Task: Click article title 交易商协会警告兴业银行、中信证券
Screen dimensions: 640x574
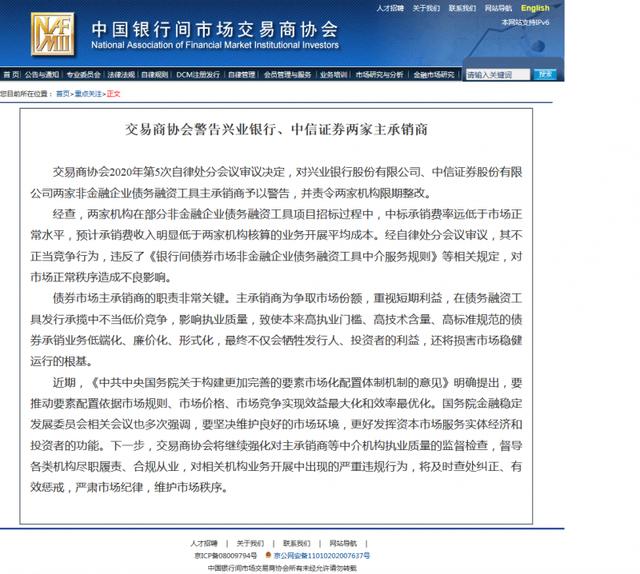Action: (276, 129)
